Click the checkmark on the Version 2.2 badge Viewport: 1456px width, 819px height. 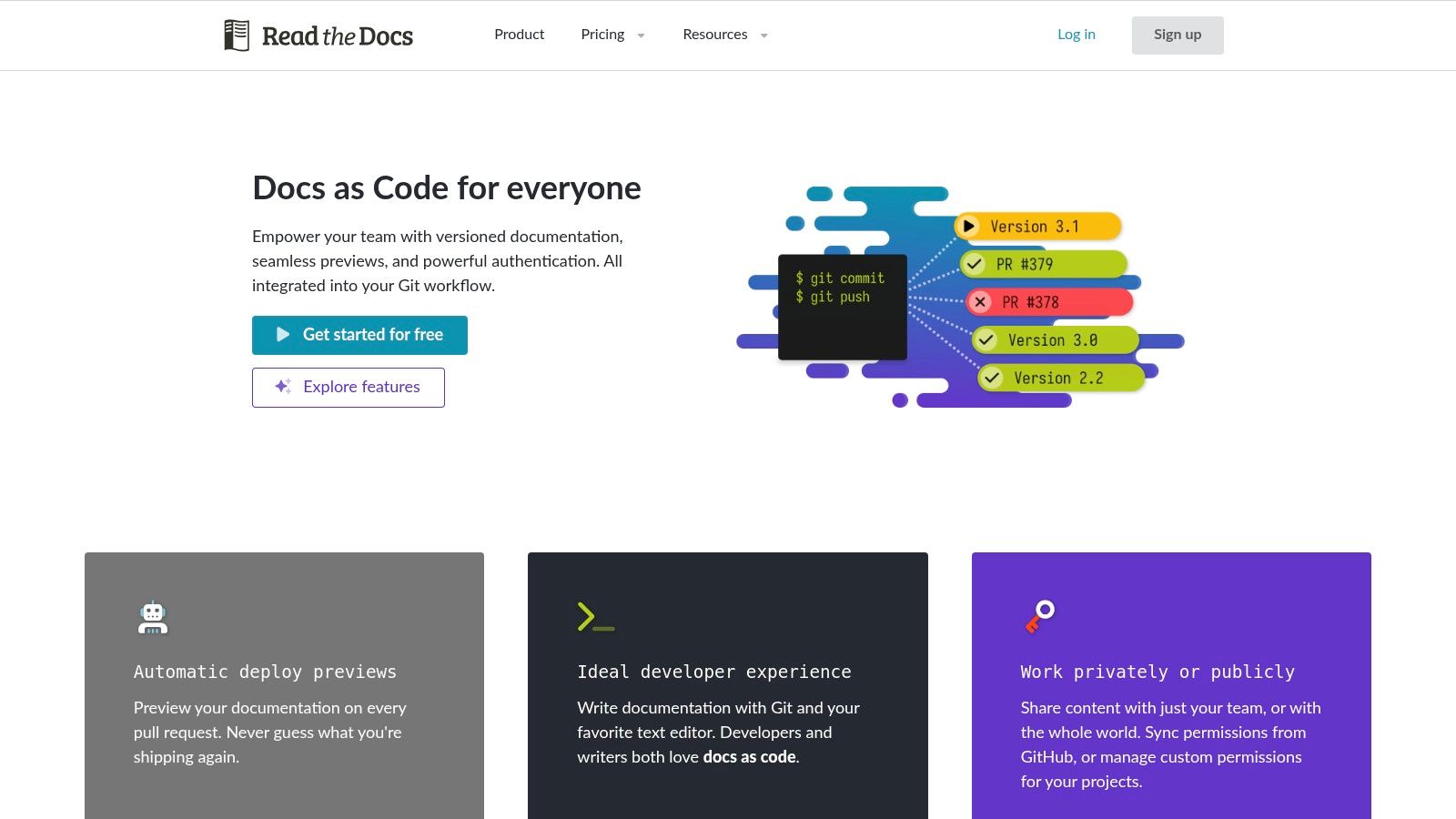pyautogui.click(x=992, y=377)
